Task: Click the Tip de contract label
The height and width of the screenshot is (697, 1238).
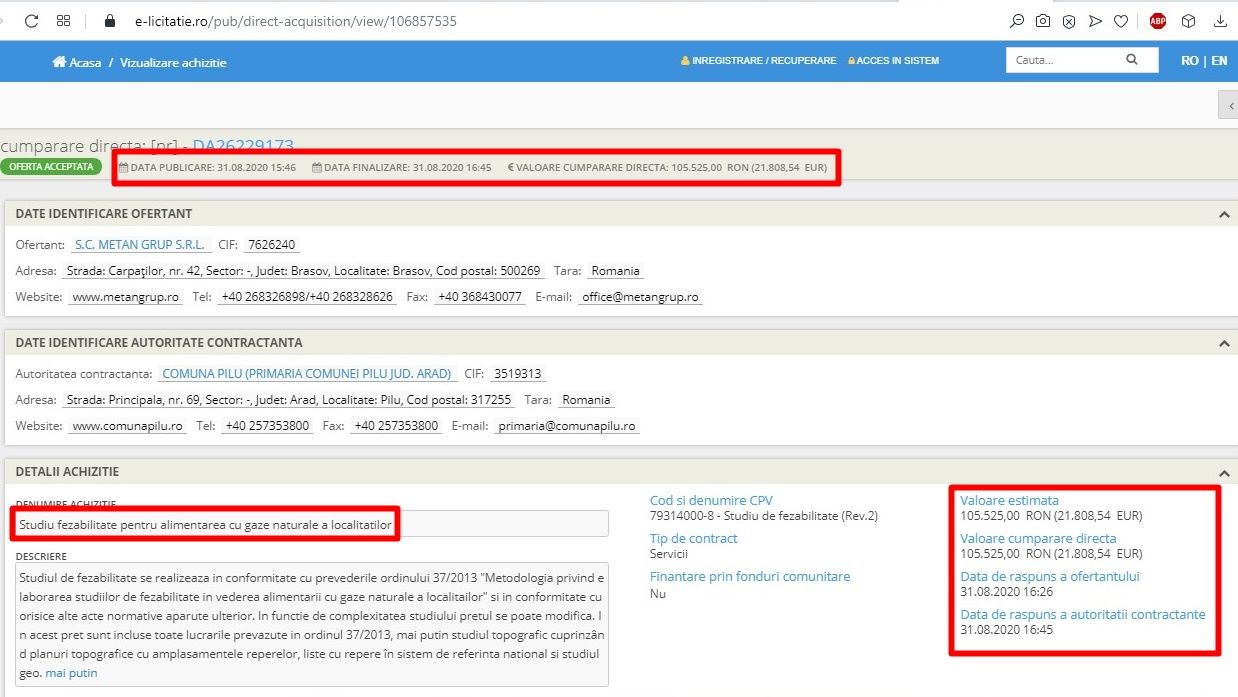Action: coord(693,538)
